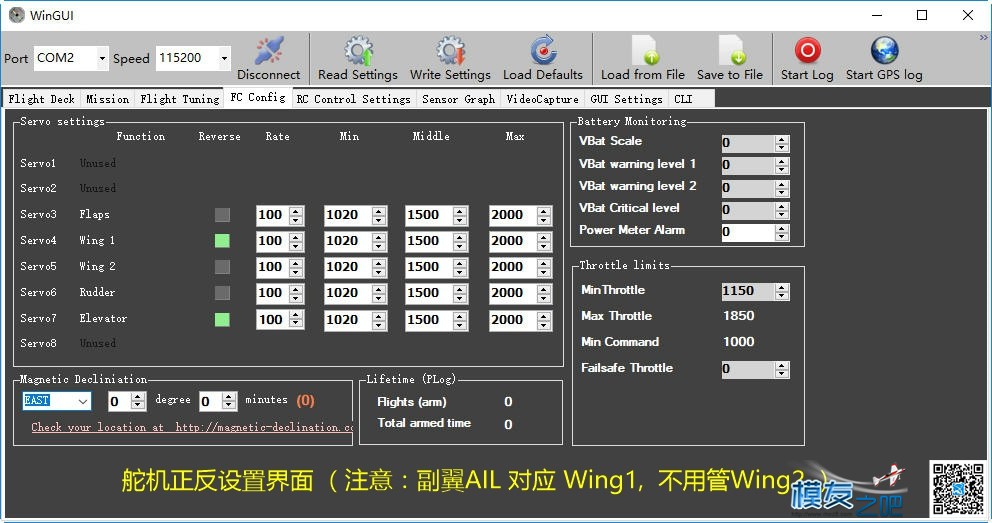992x523 pixels.
Task: Click Power Meter Alarm spinner
Action: coord(782,232)
